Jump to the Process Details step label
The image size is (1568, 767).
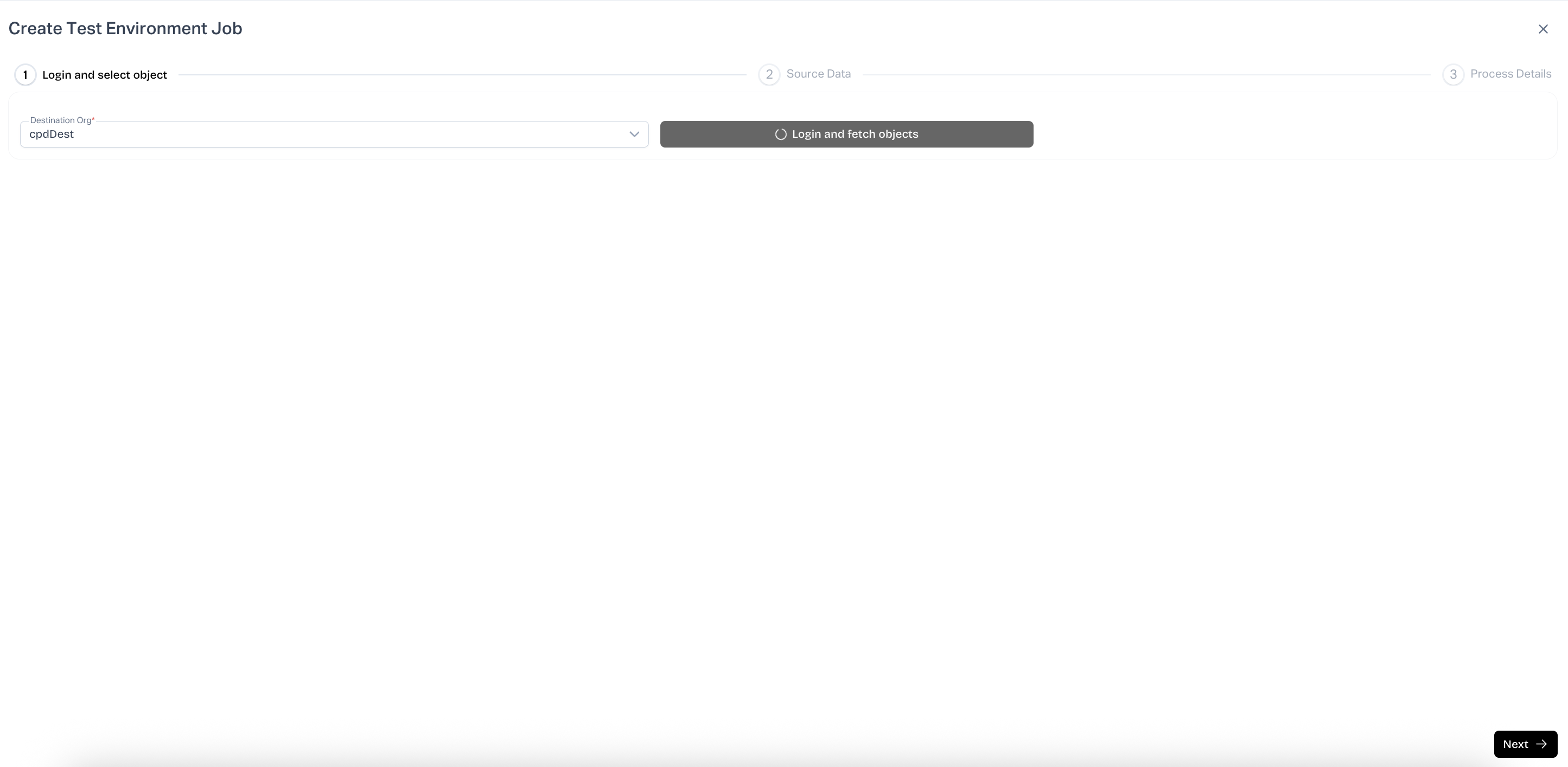tap(1510, 74)
